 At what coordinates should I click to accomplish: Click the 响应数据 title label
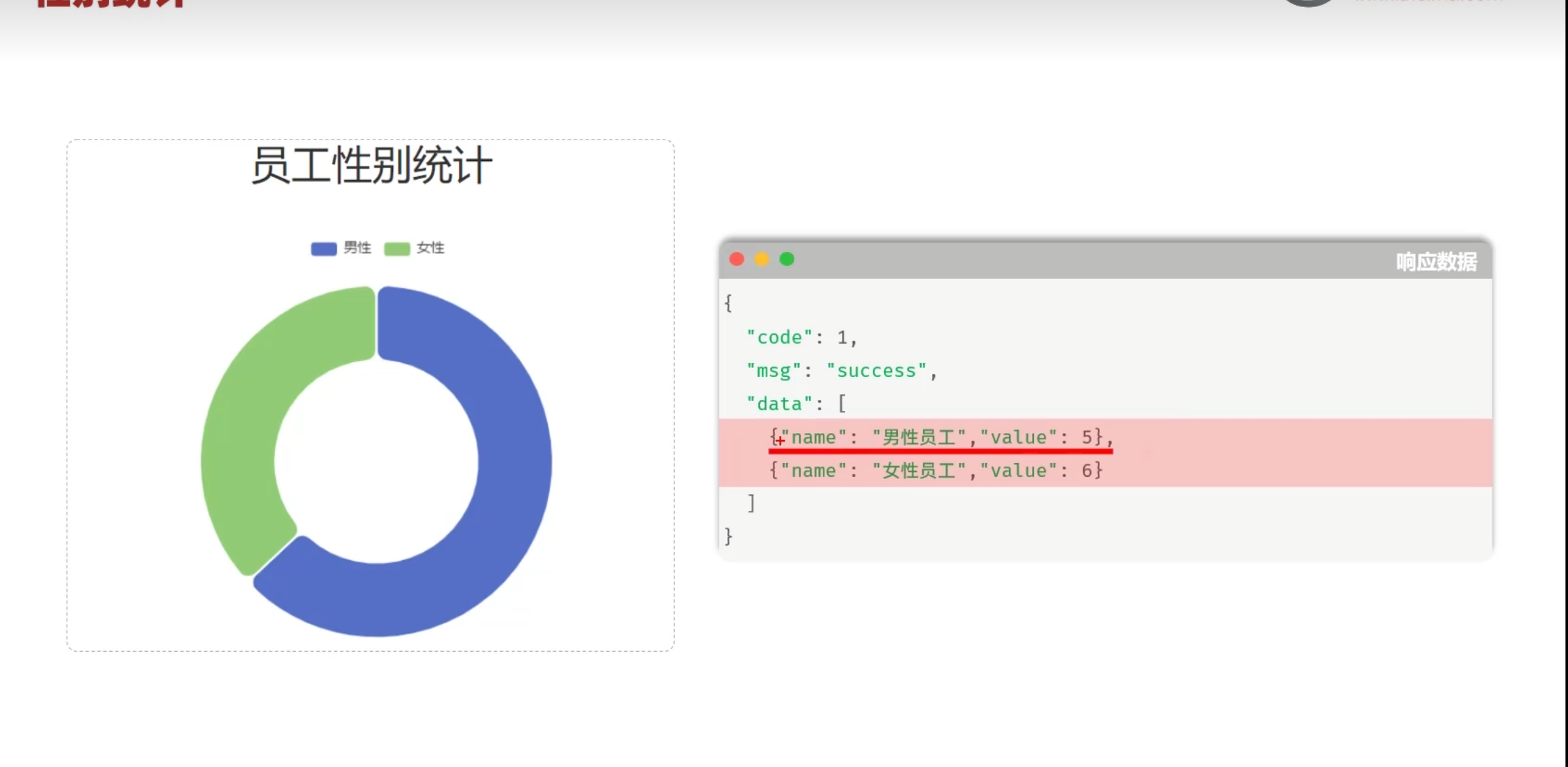click(x=1436, y=262)
